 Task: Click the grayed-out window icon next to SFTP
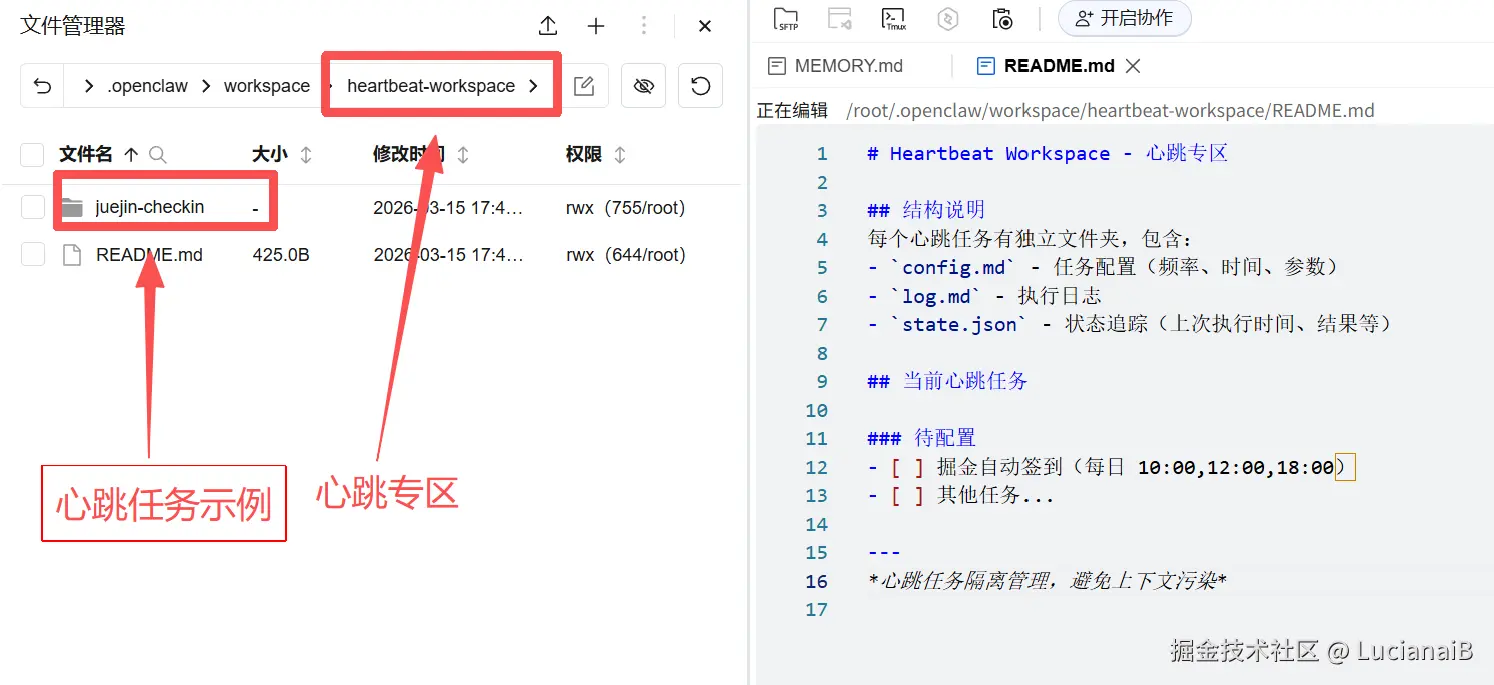840,18
